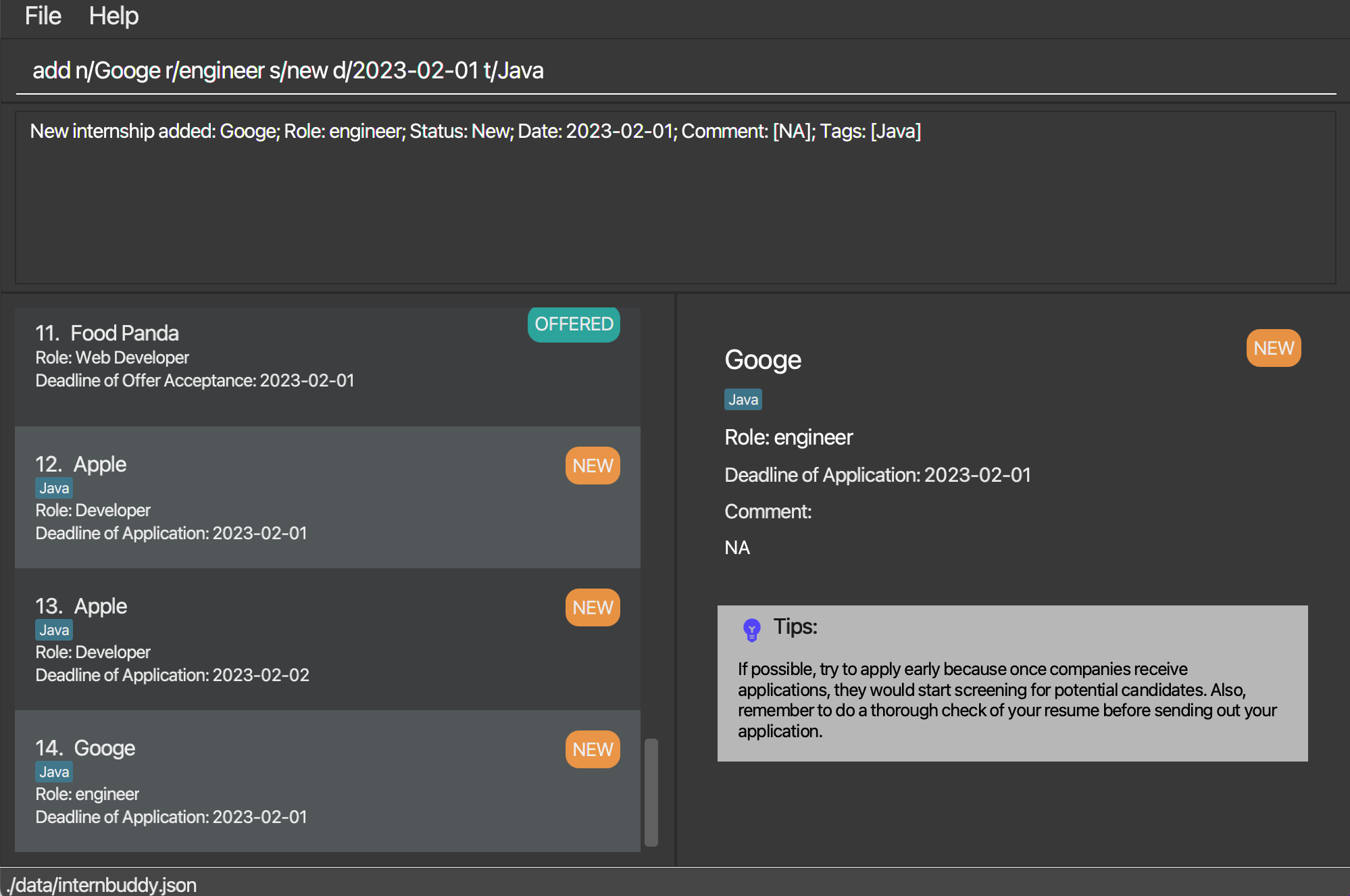This screenshot has width=1350, height=896.
Task: Click the Java tag under entry 12 Apple
Action: (x=54, y=488)
